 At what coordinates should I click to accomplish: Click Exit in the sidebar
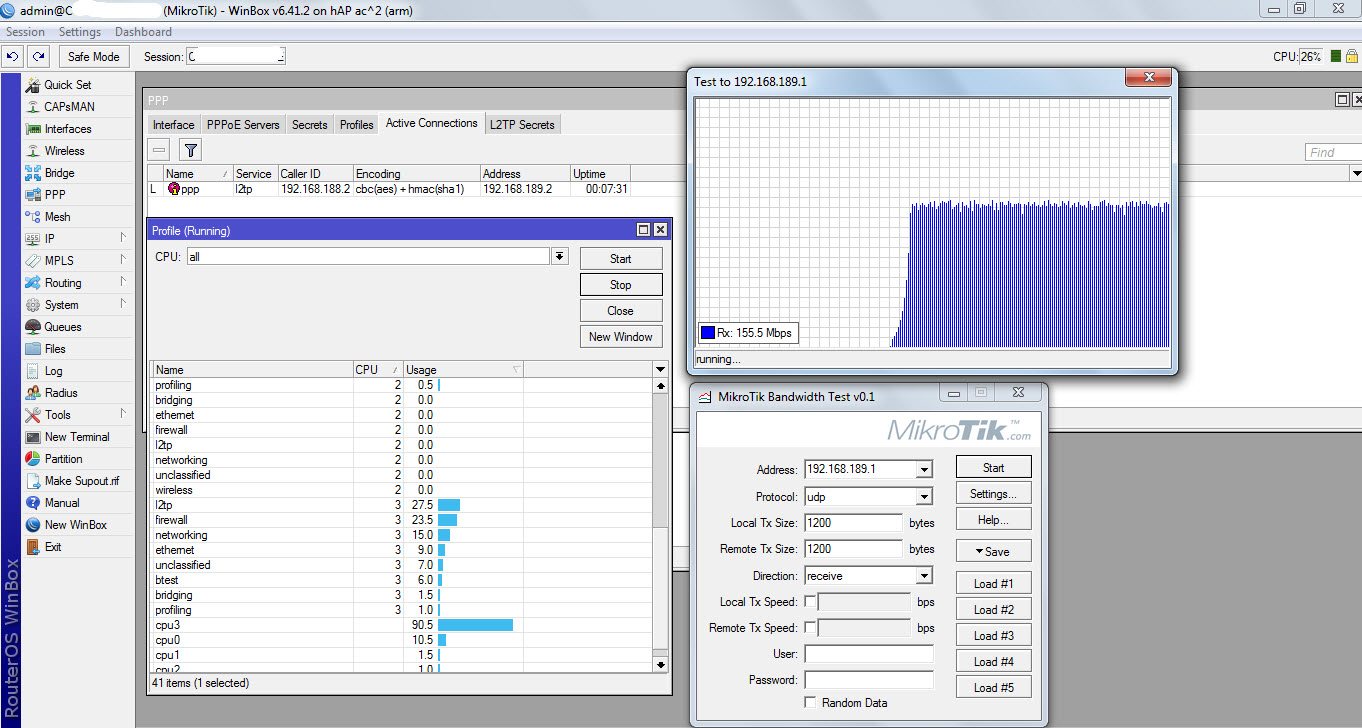pos(53,547)
